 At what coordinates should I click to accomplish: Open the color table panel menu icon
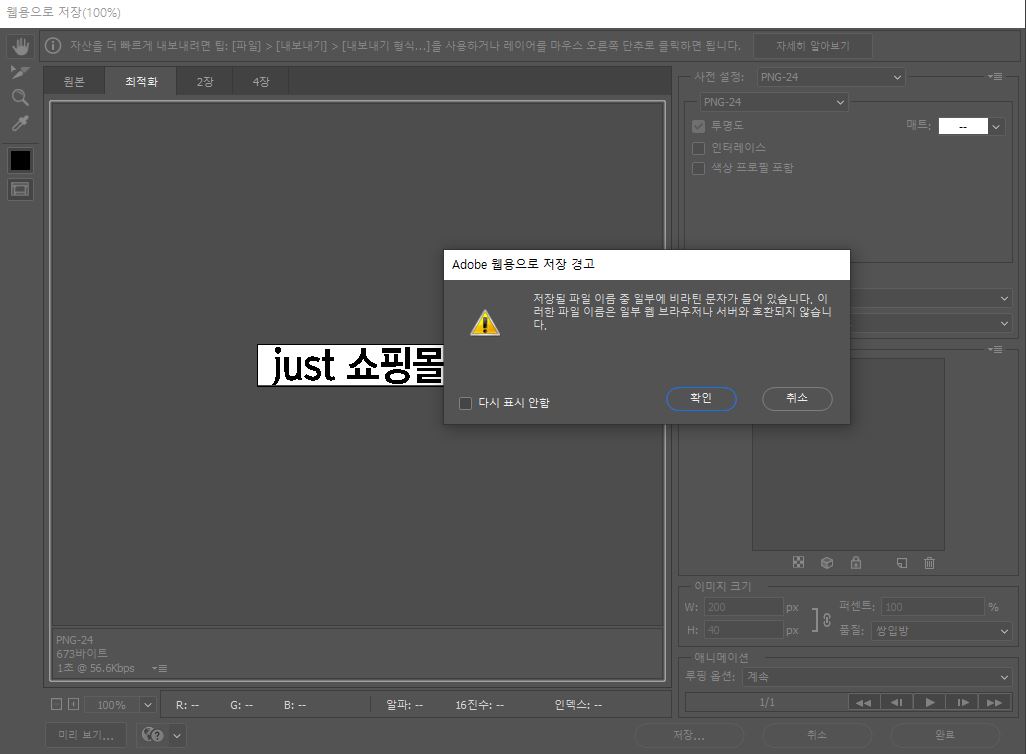coord(995,350)
